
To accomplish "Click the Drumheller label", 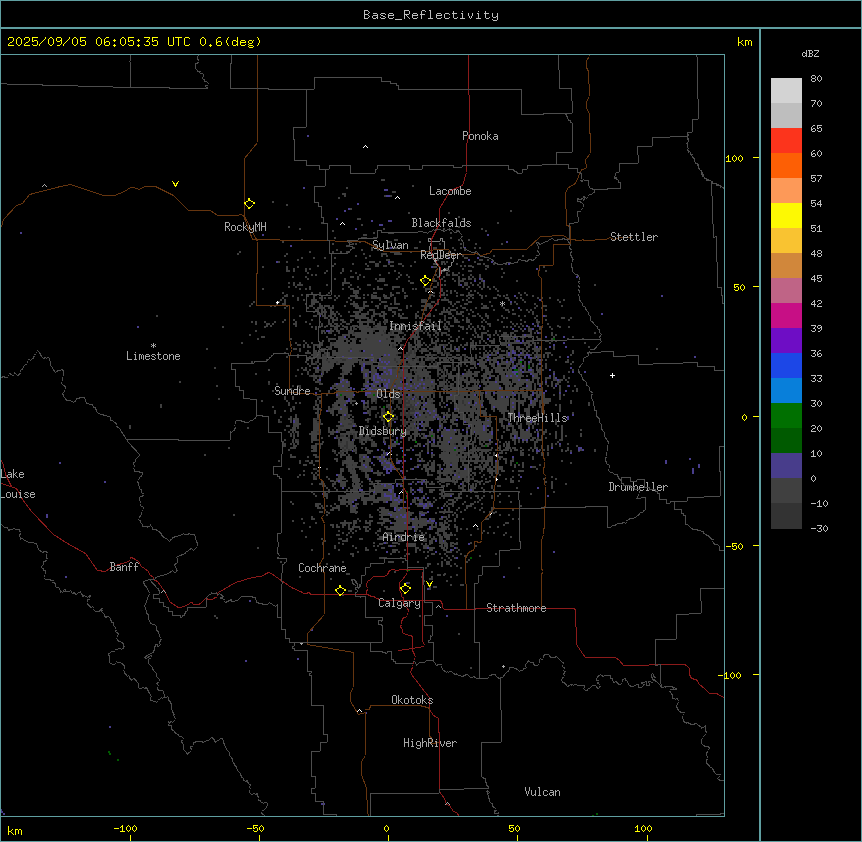I will (x=638, y=487).
